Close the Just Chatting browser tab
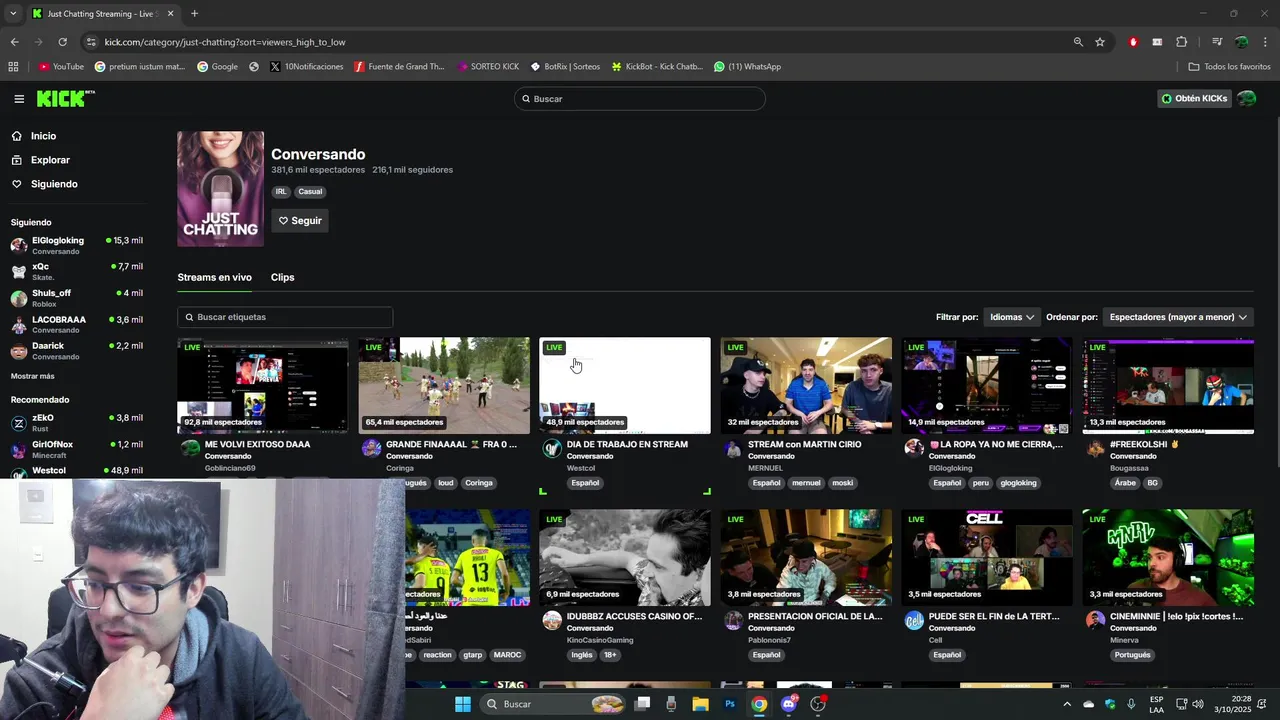 click(x=170, y=14)
